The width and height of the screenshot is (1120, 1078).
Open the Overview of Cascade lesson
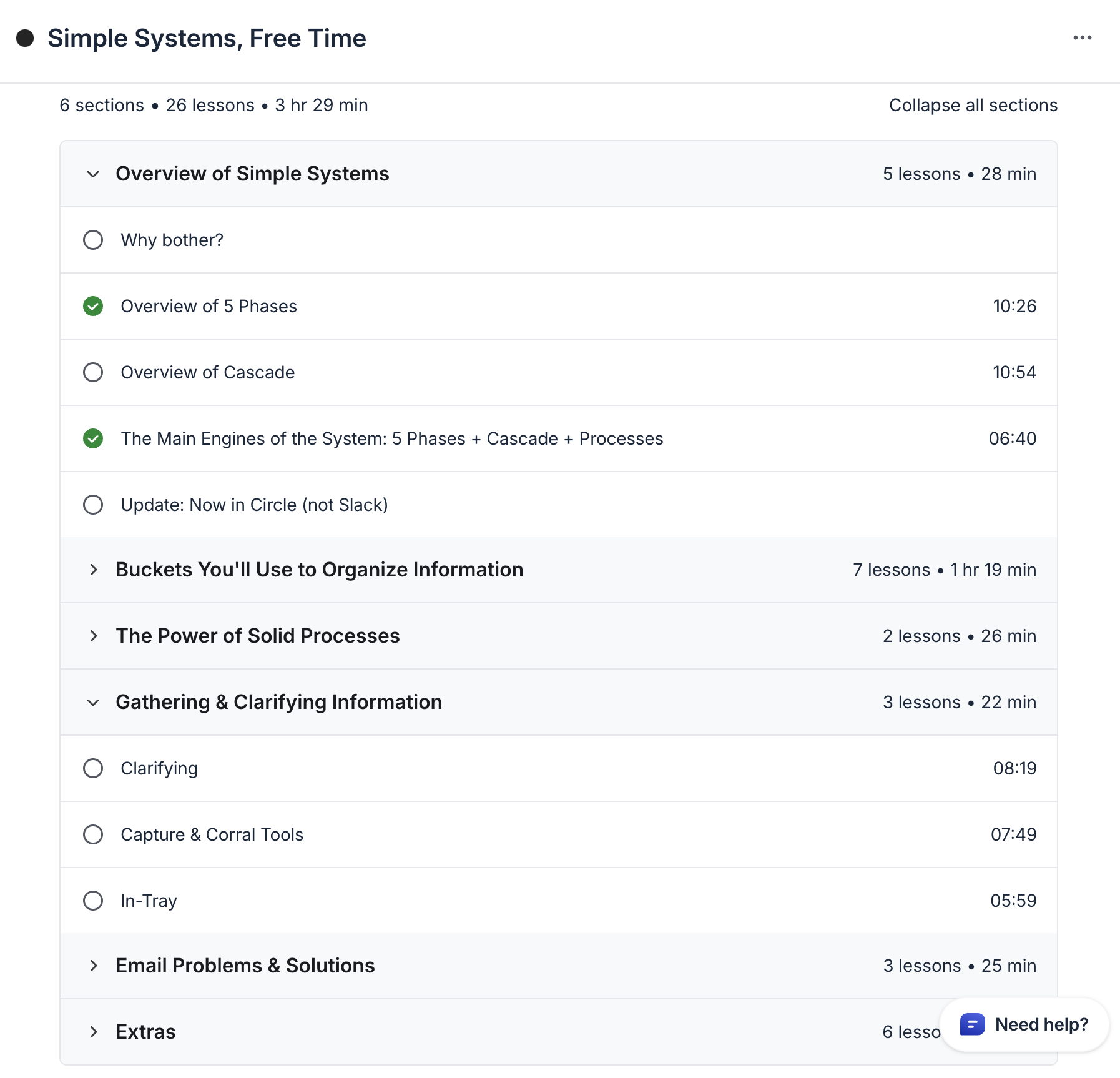(x=207, y=372)
